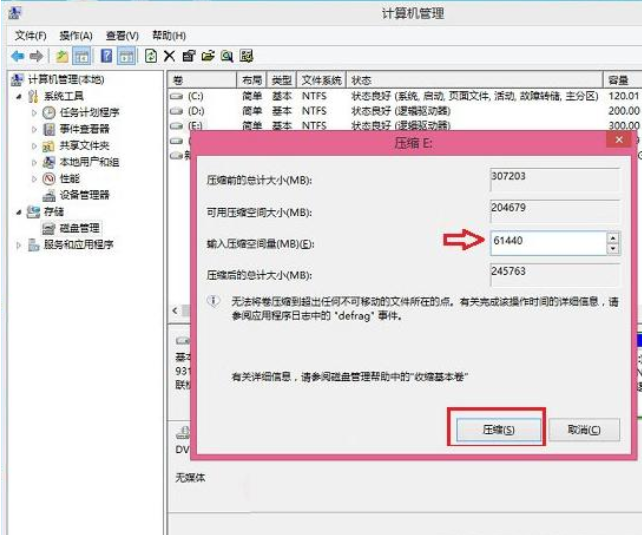Image resolution: width=642 pixels, height=535 pixels.
Task: Click the open folder toolbar icon
Action: pos(207,57)
